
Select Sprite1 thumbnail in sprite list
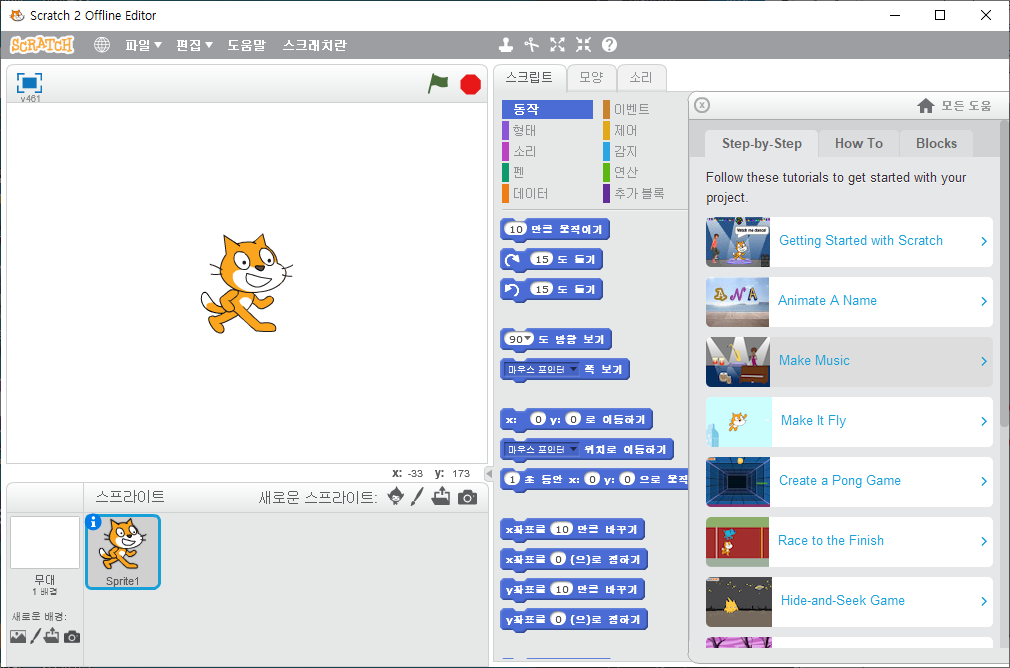coord(122,551)
